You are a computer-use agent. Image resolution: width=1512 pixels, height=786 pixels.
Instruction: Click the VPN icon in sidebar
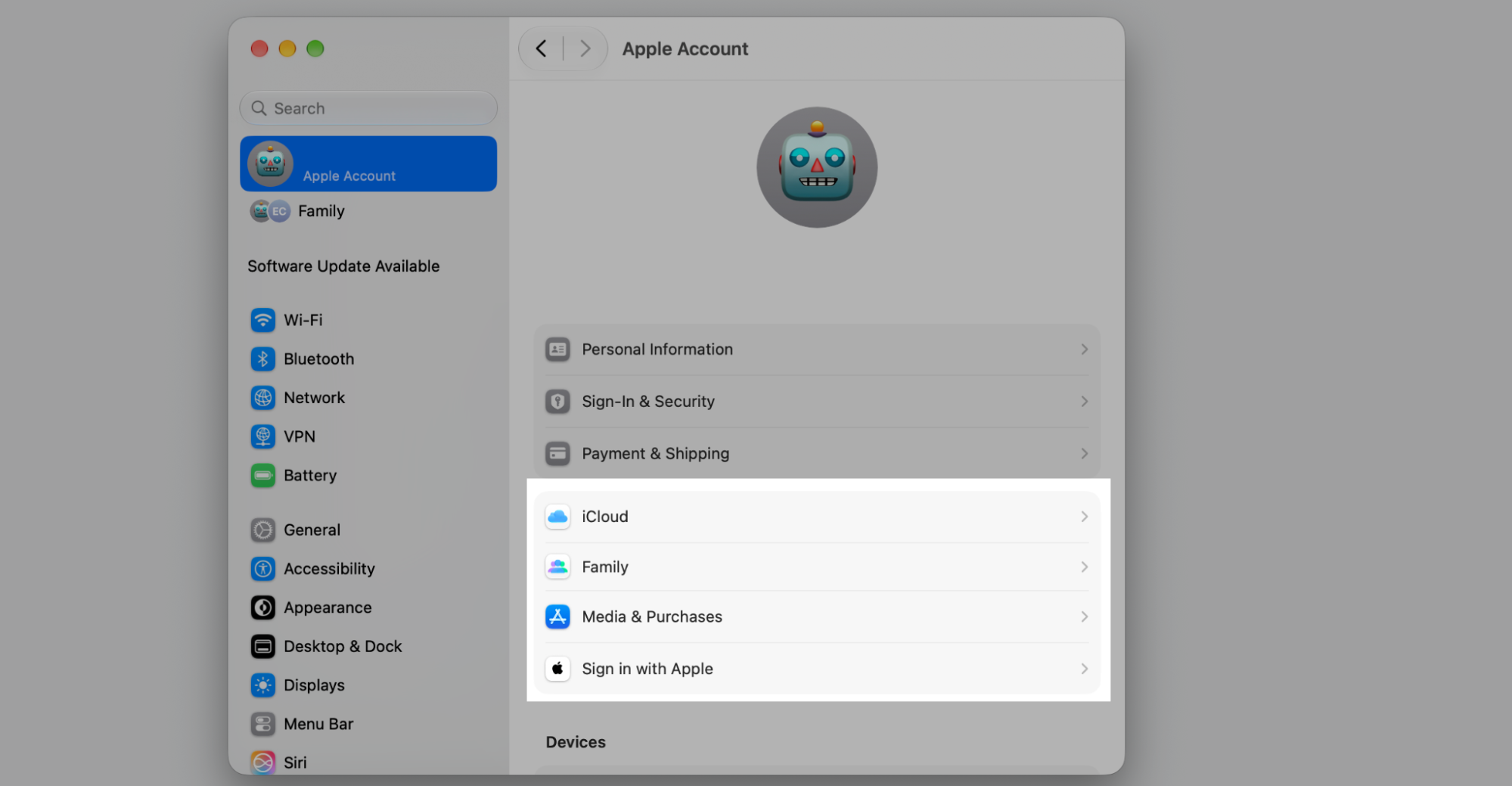(x=262, y=436)
